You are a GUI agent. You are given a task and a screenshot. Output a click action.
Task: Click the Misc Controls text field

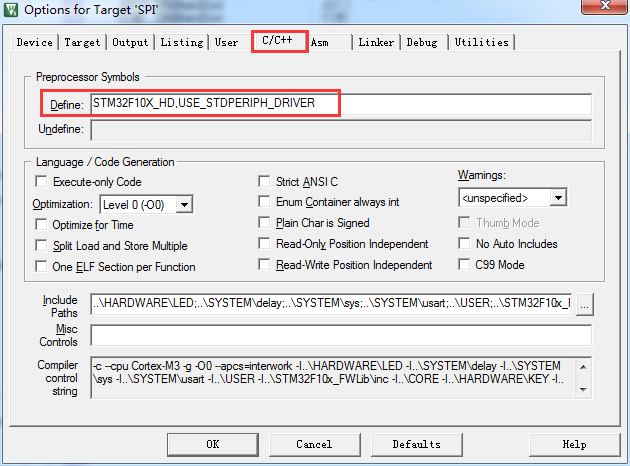340,335
